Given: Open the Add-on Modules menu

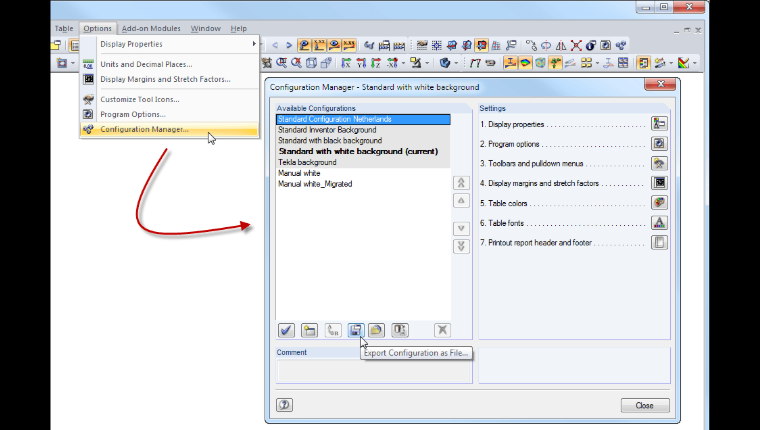Looking at the screenshot, I should [x=151, y=29].
